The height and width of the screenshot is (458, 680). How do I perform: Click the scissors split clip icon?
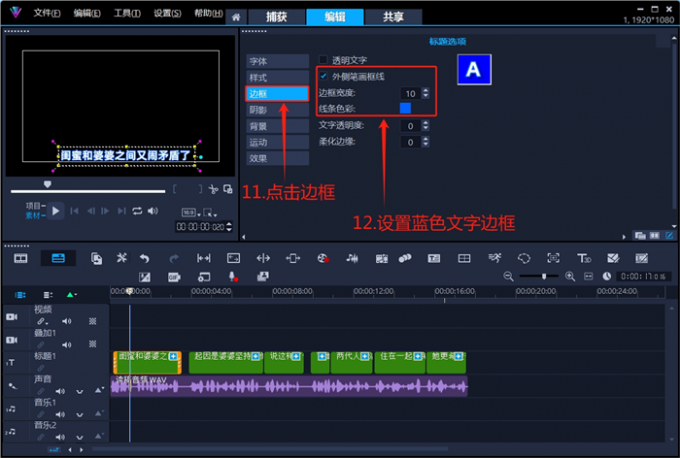pyautogui.click(x=213, y=189)
